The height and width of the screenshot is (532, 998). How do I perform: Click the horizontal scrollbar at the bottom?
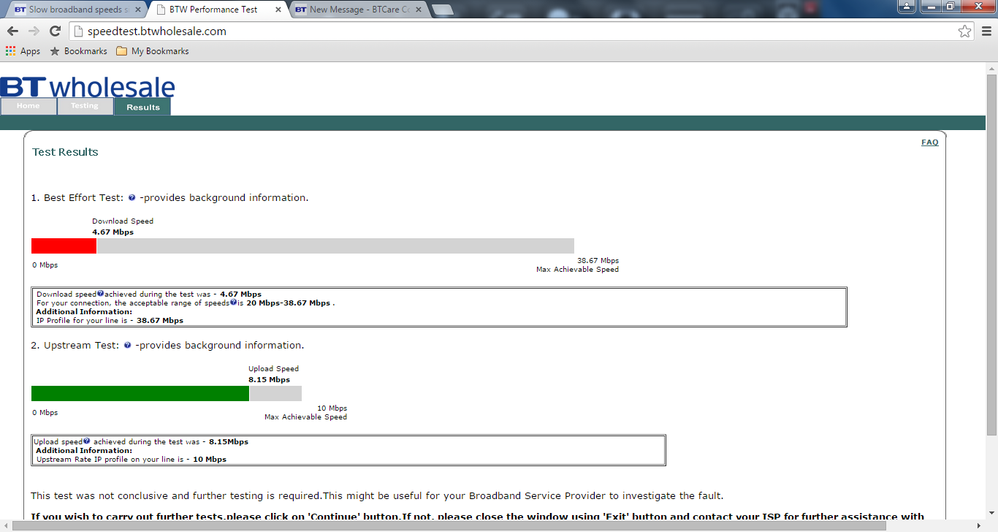pyautogui.click(x=449, y=526)
